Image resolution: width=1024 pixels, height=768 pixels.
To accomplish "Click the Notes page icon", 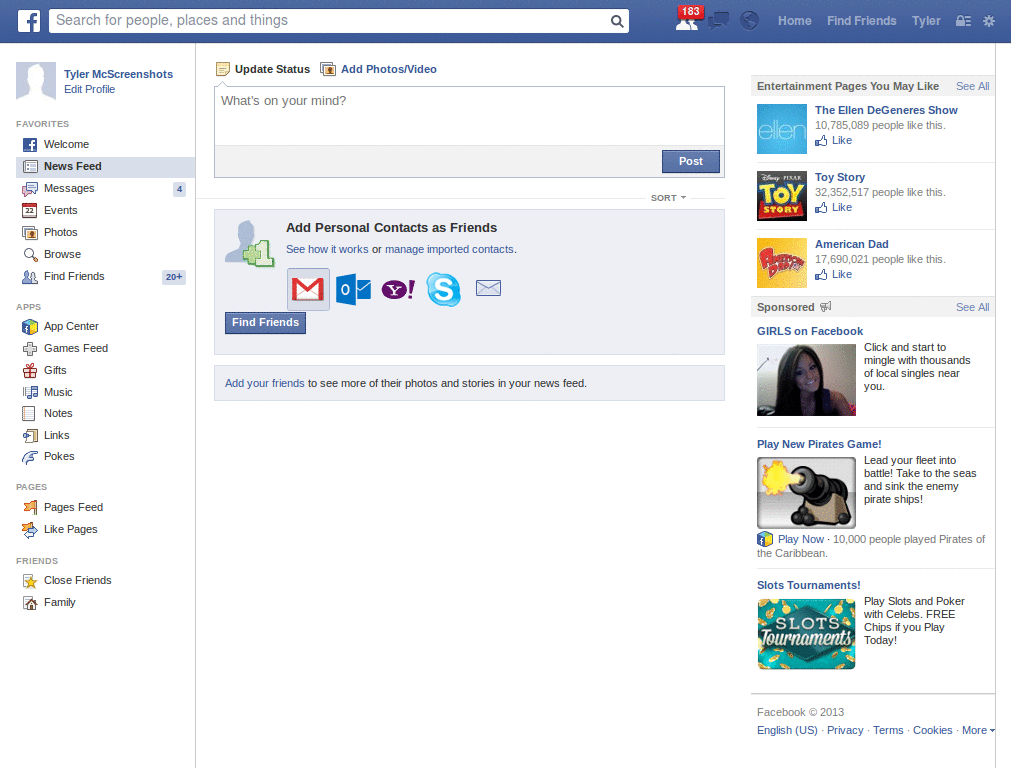I will (29, 413).
